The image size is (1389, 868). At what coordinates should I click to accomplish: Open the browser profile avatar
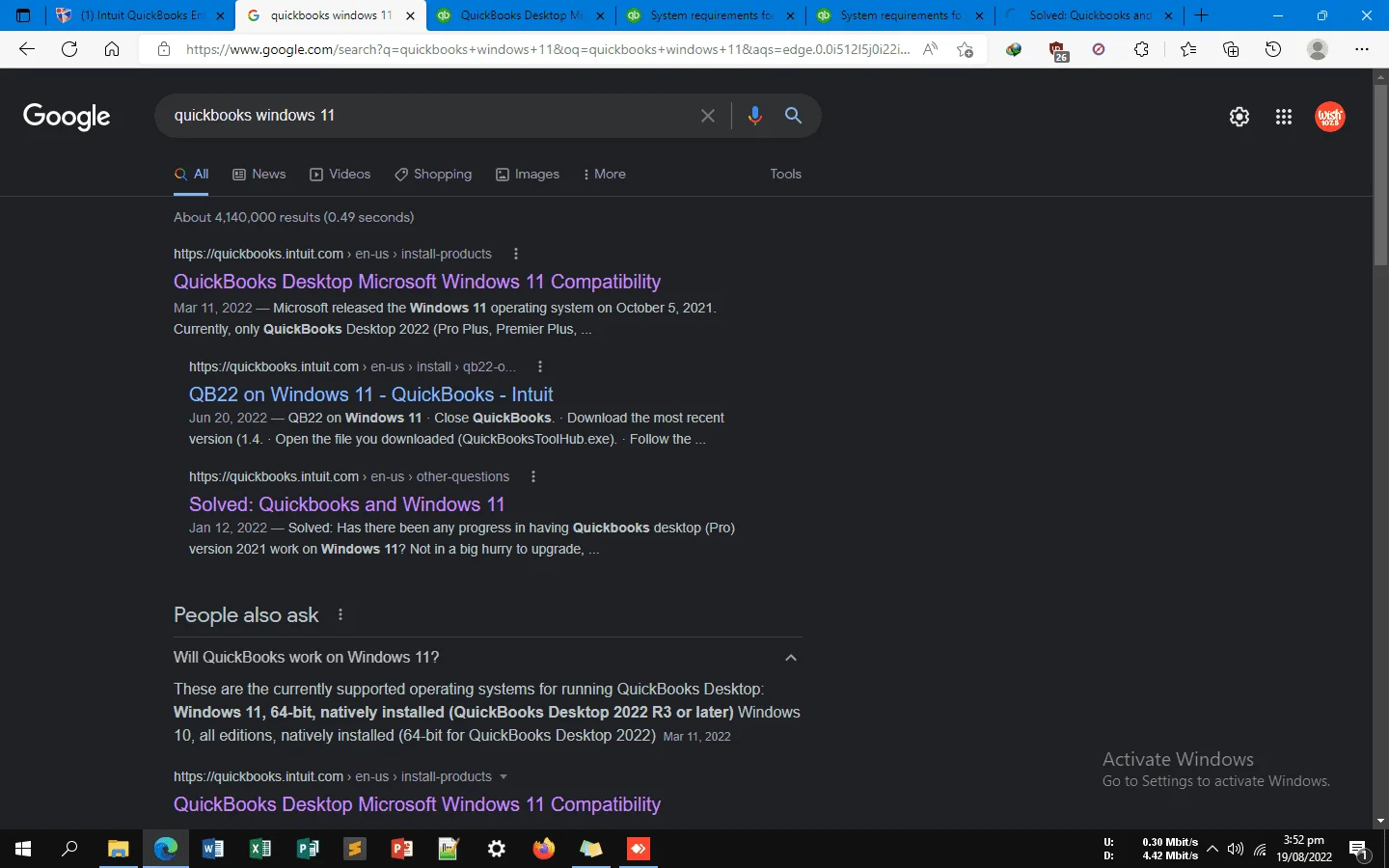click(x=1318, y=49)
